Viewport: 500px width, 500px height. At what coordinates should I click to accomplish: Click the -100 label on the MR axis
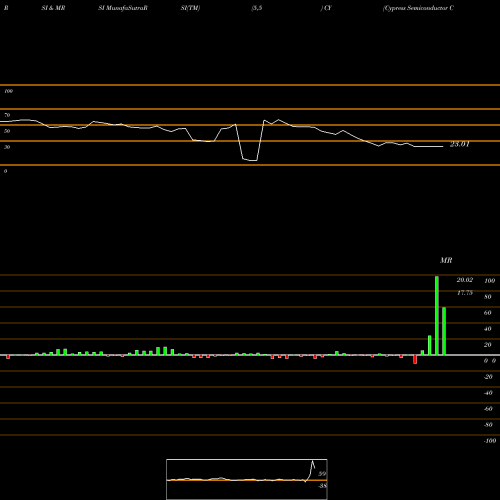click(490, 441)
